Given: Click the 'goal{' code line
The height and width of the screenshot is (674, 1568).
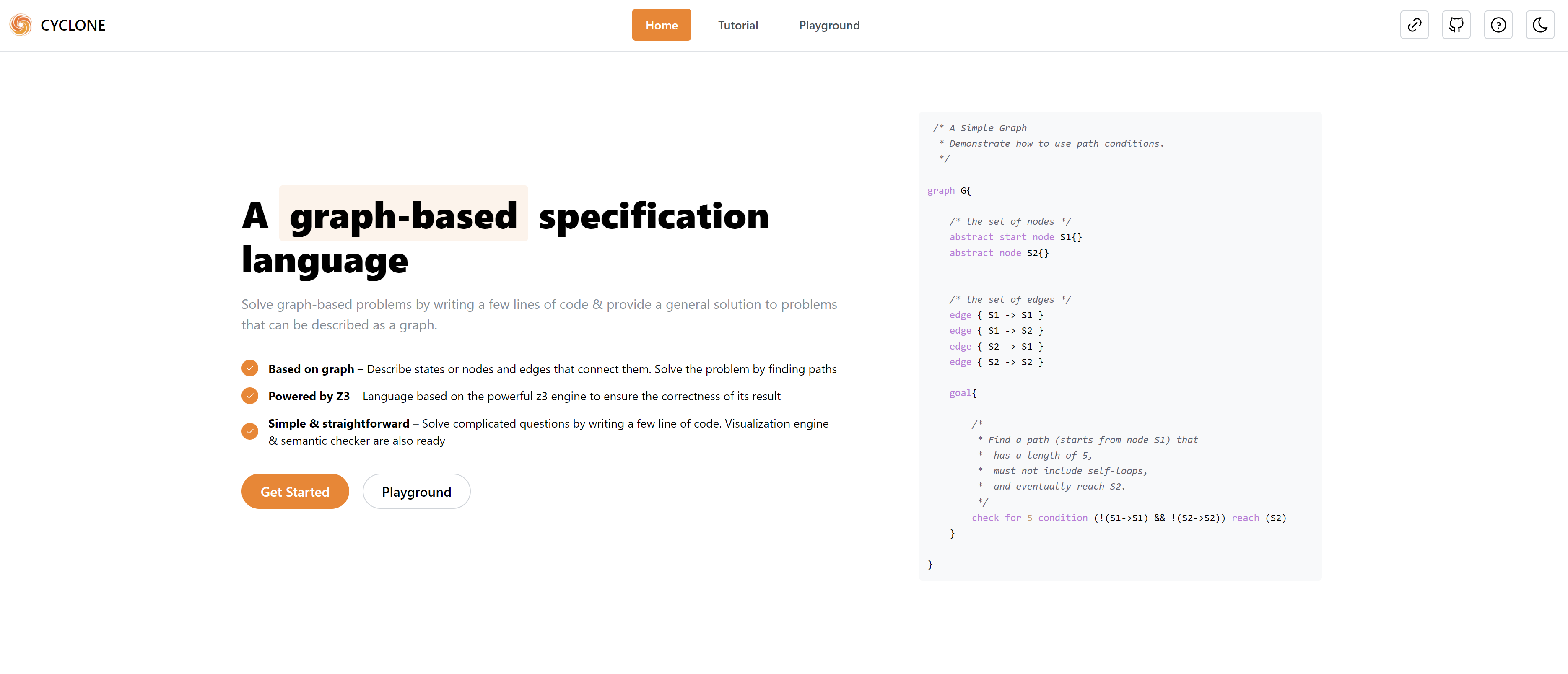Looking at the screenshot, I should (x=963, y=393).
